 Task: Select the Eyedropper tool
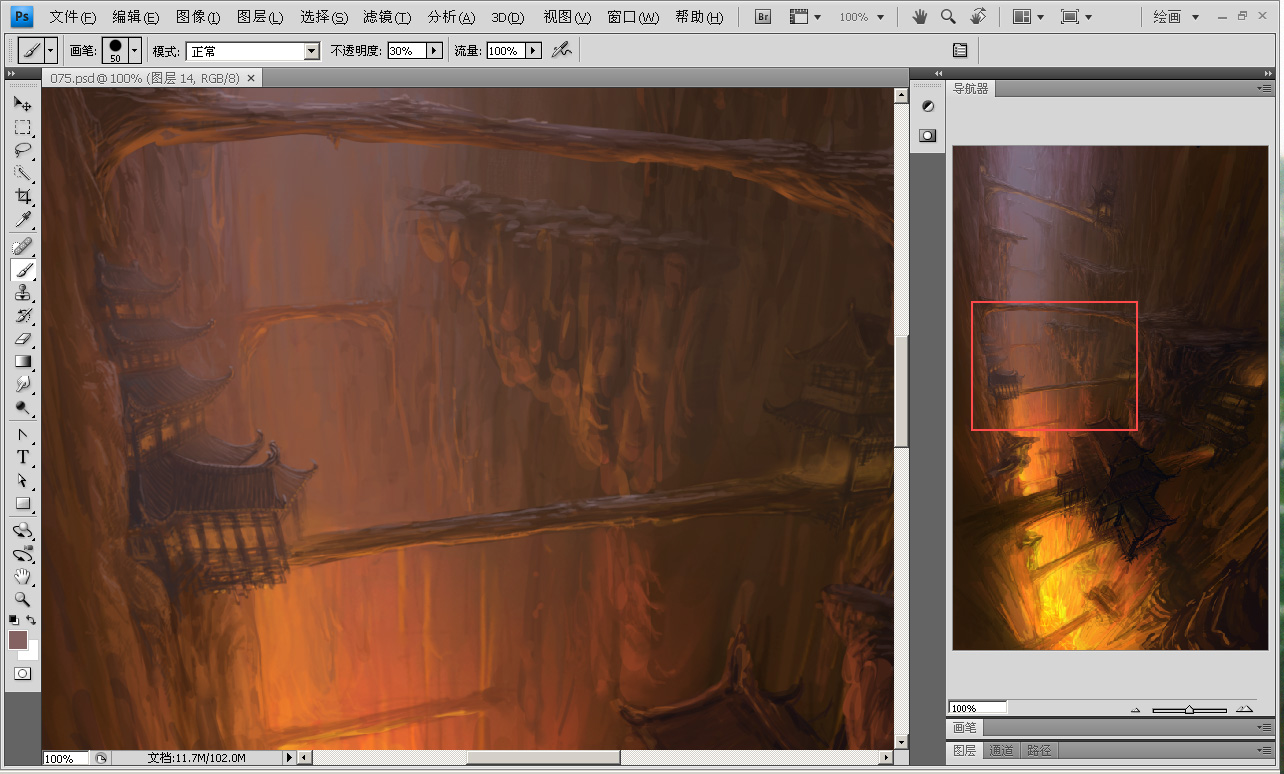(22, 219)
